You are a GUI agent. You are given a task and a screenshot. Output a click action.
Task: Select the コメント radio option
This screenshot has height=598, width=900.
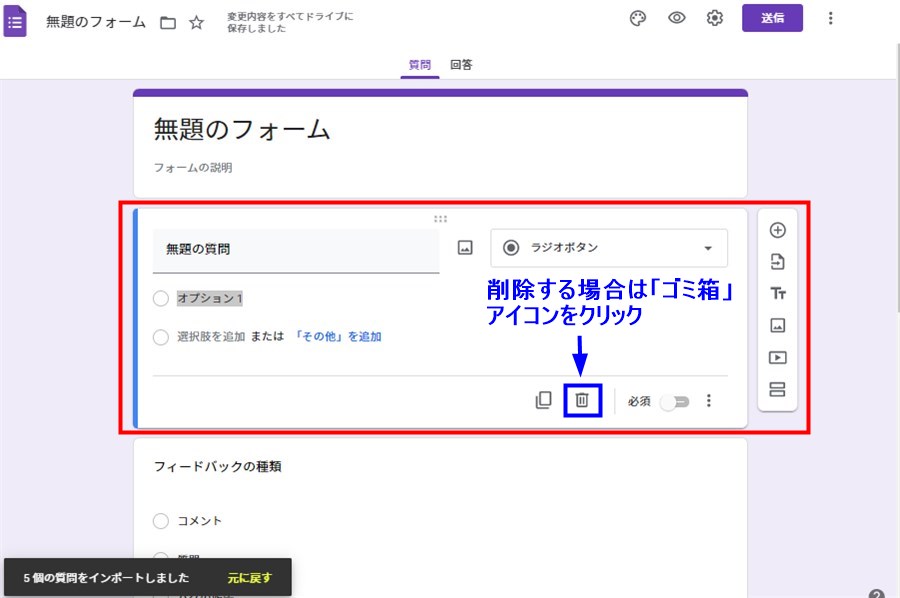[x=161, y=521]
